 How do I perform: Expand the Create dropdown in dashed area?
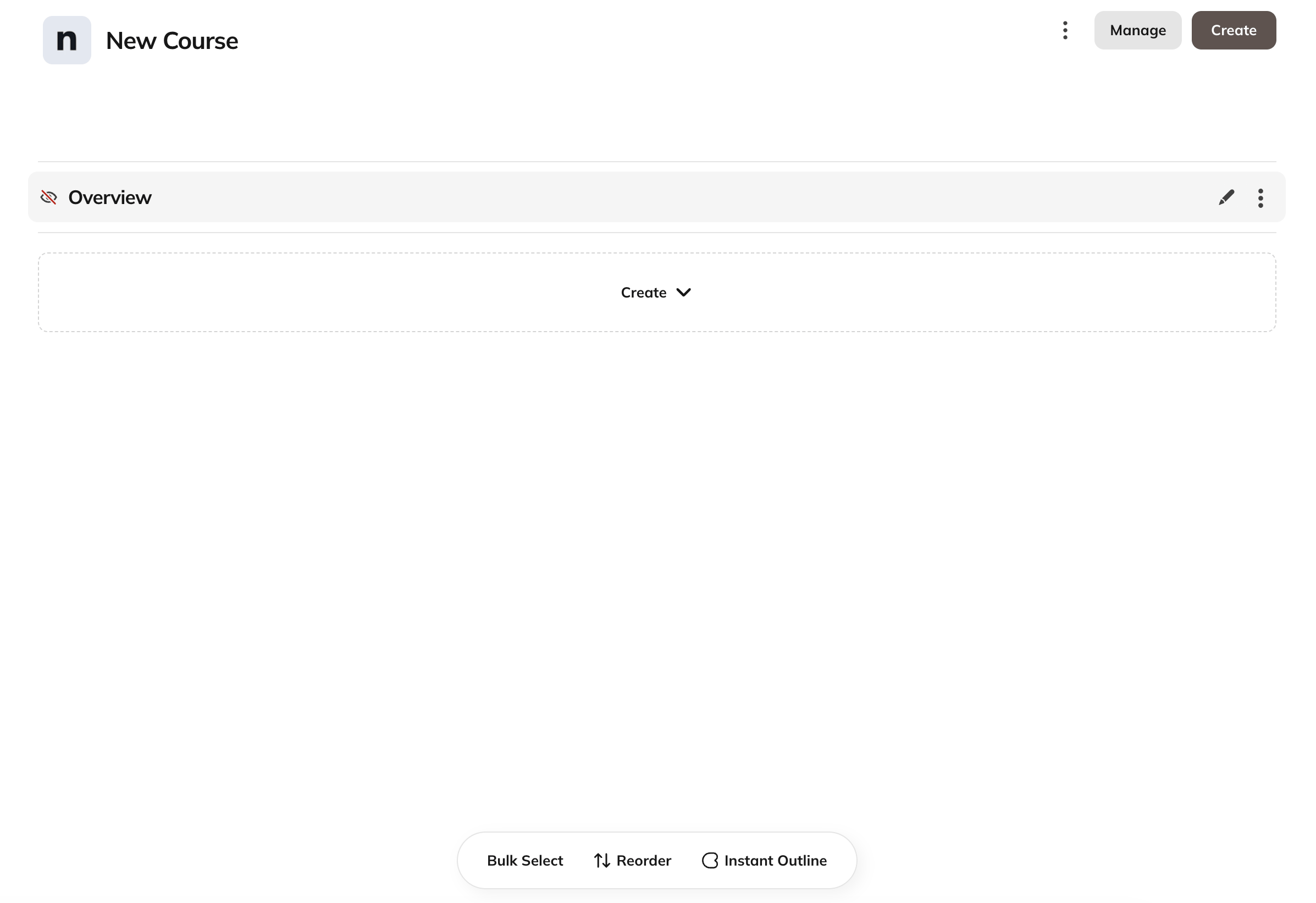(x=656, y=293)
